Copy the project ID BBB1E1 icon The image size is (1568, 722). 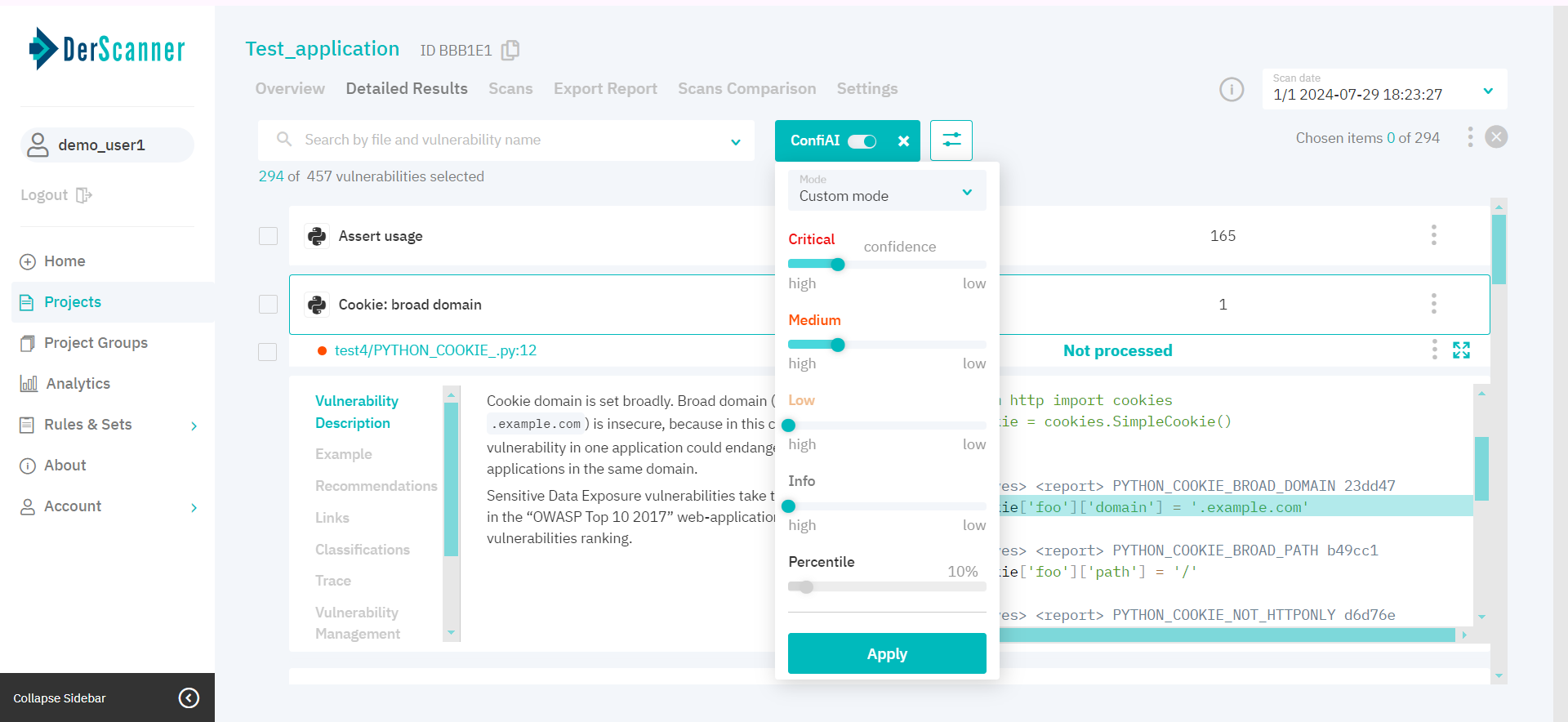510,51
